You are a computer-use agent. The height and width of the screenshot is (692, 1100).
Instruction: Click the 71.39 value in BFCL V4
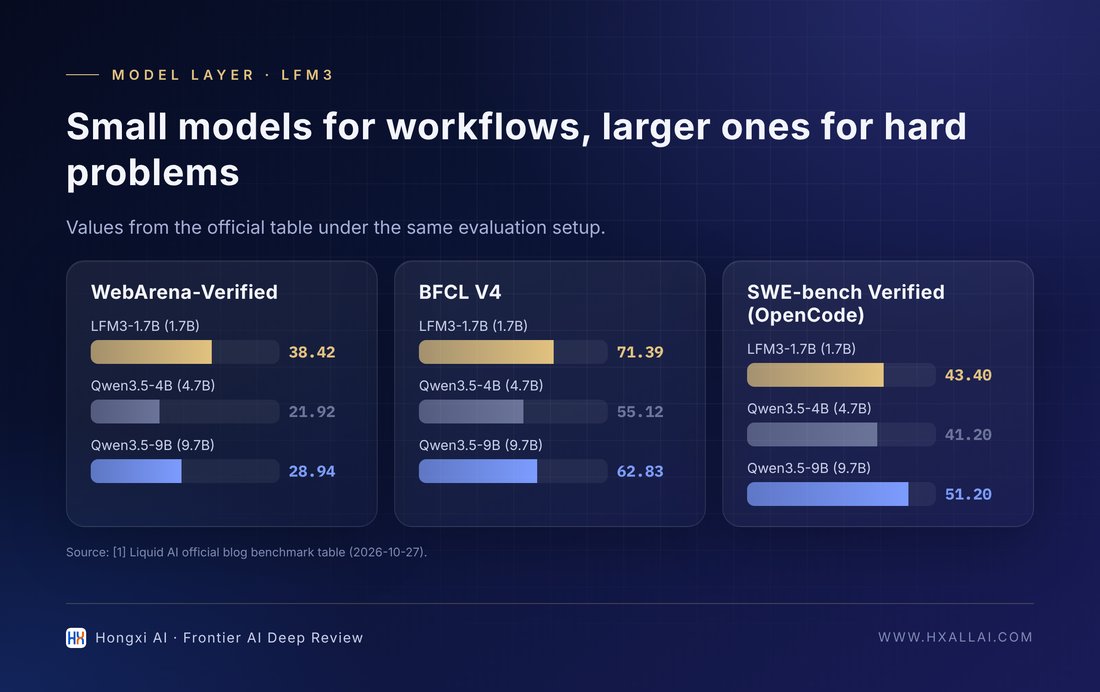click(640, 352)
